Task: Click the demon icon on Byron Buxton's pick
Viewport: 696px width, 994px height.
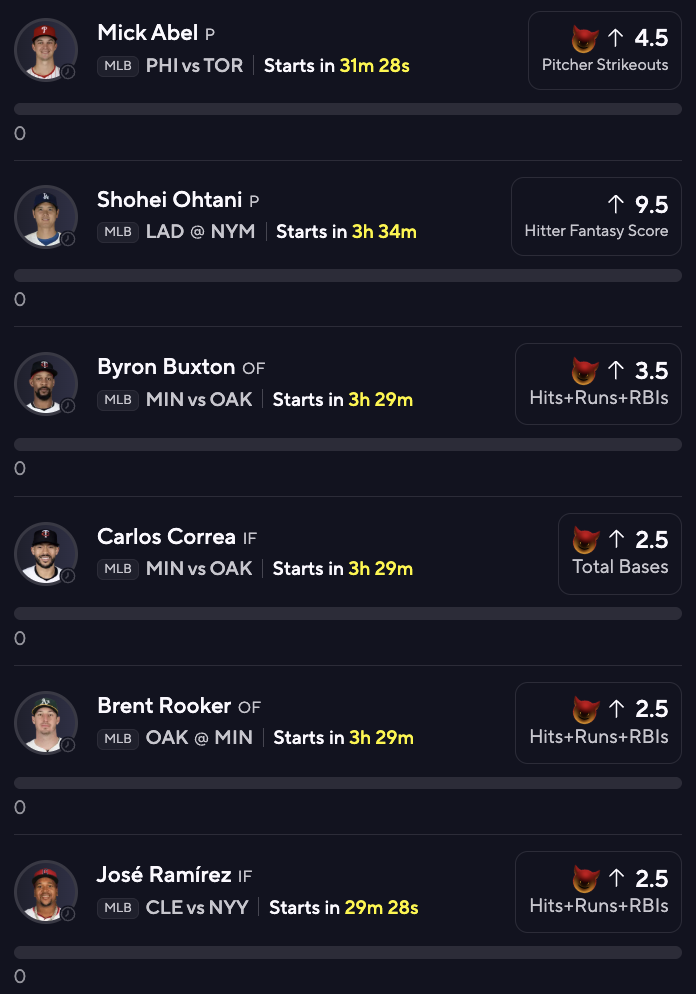Action: coord(584,371)
